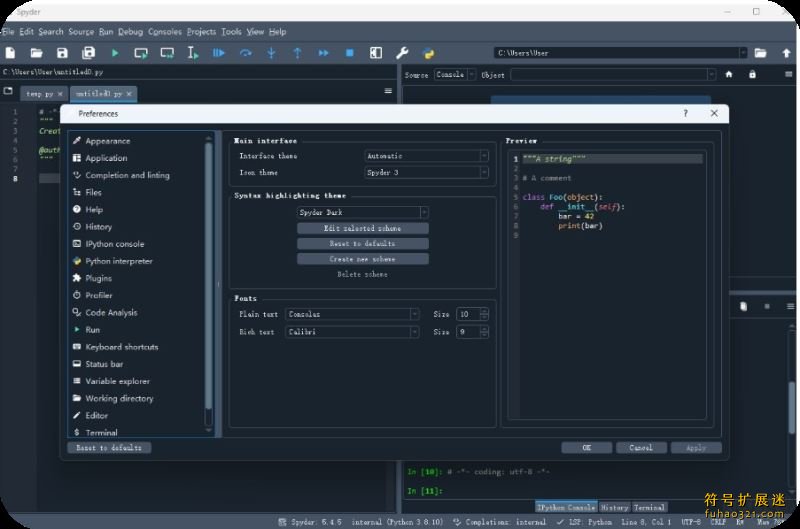800x529 pixels.
Task: Expand working directory path dropdown
Action: pos(742,53)
